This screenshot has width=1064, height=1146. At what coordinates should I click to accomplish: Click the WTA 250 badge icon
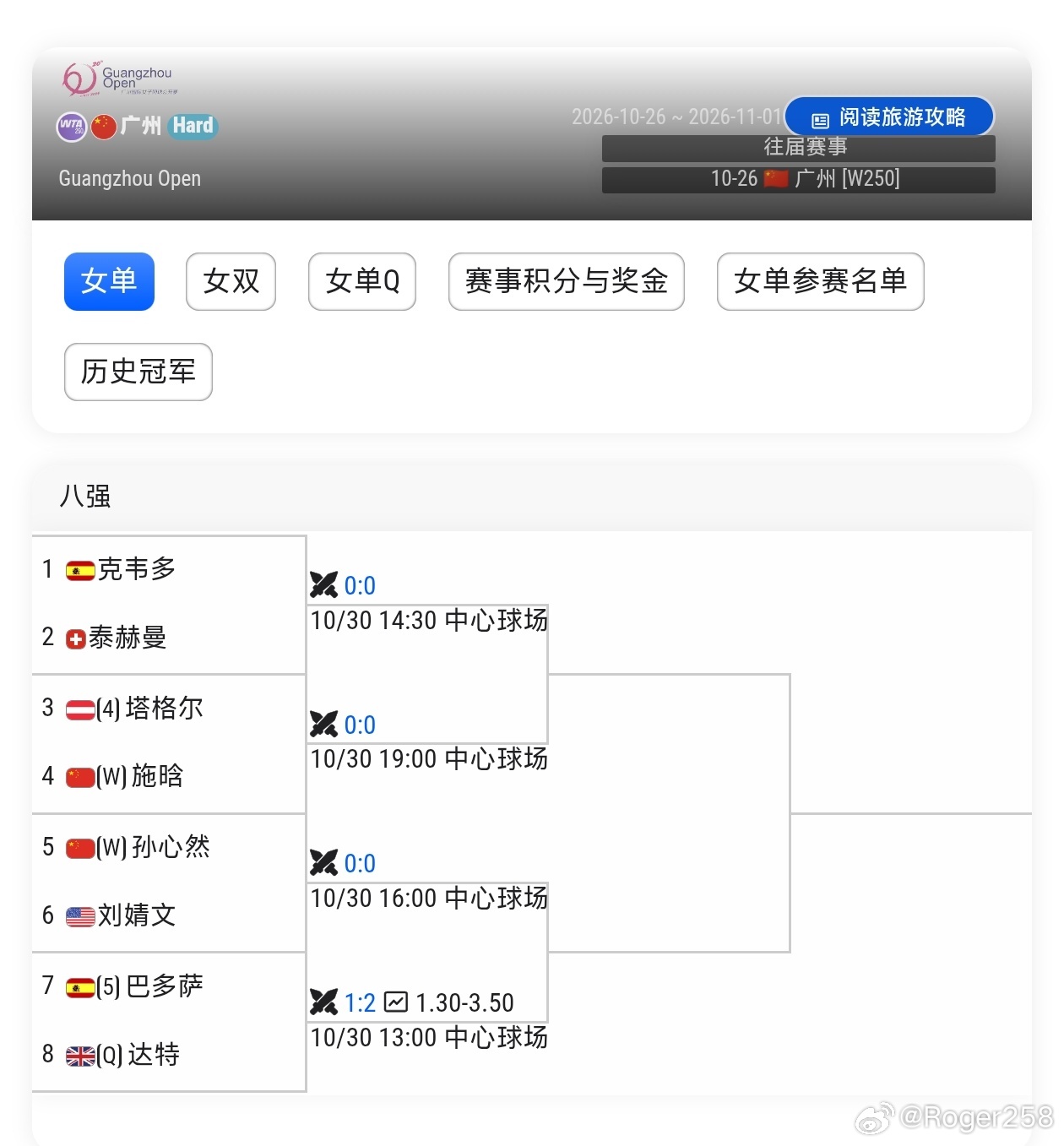pos(72,127)
